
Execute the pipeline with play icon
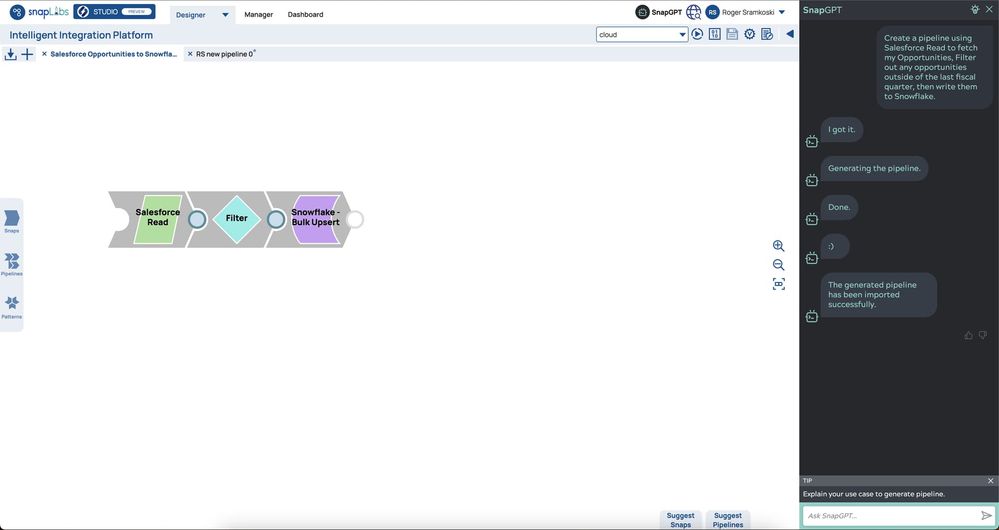coord(697,34)
